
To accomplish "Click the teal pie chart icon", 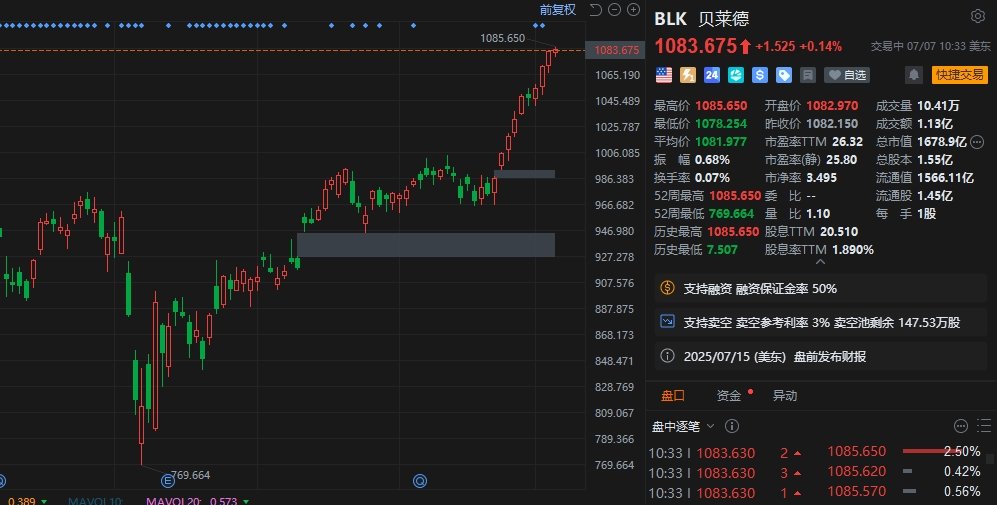I will click(736, 75).
